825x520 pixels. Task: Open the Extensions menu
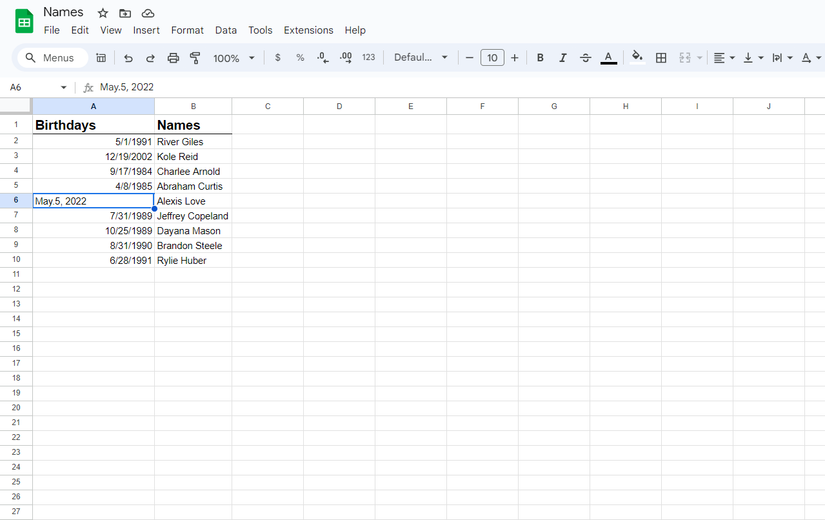(308, 30)
